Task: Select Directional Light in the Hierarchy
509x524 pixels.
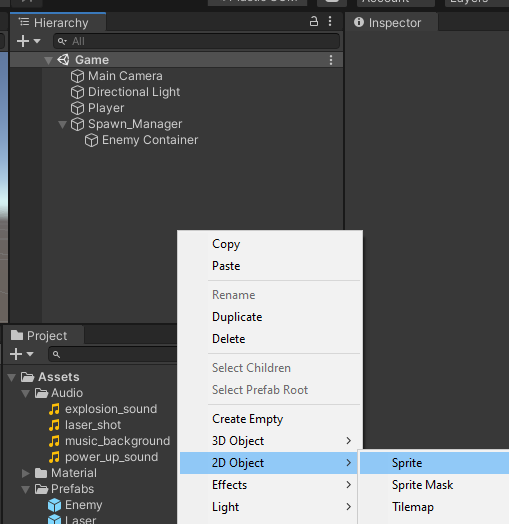Action: pos(134,92)
